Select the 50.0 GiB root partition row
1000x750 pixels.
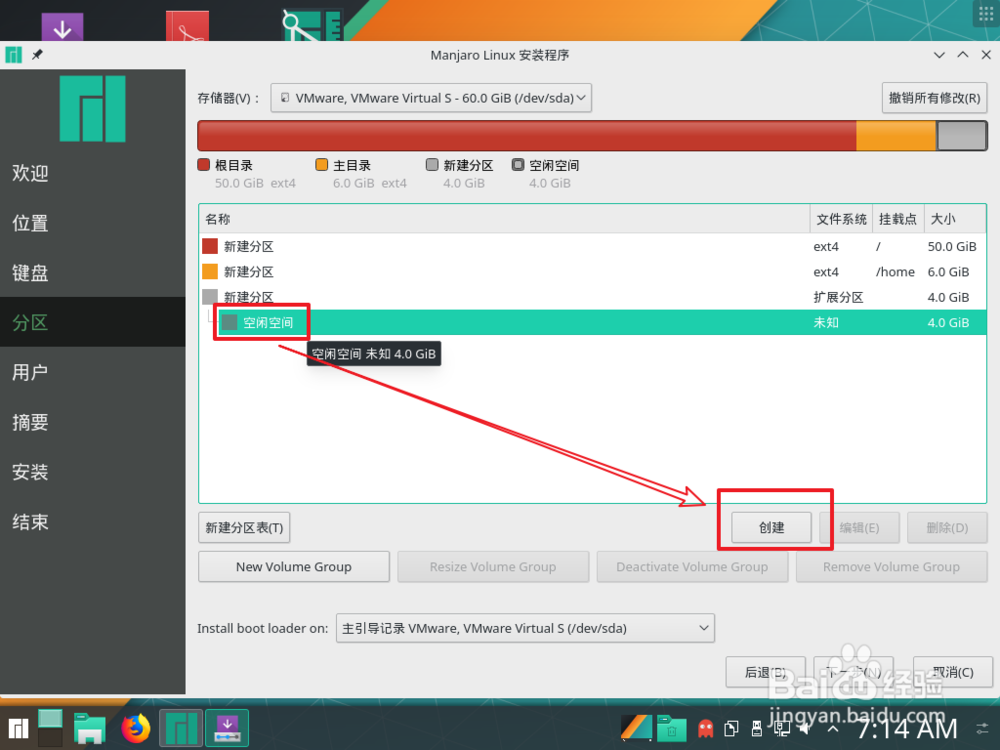(592, 246)
